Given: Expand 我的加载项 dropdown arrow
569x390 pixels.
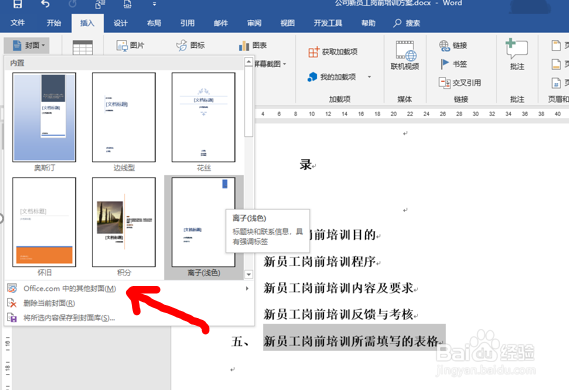Looking at the screenshot, I should pyautogui.click(x=369, y=77).
